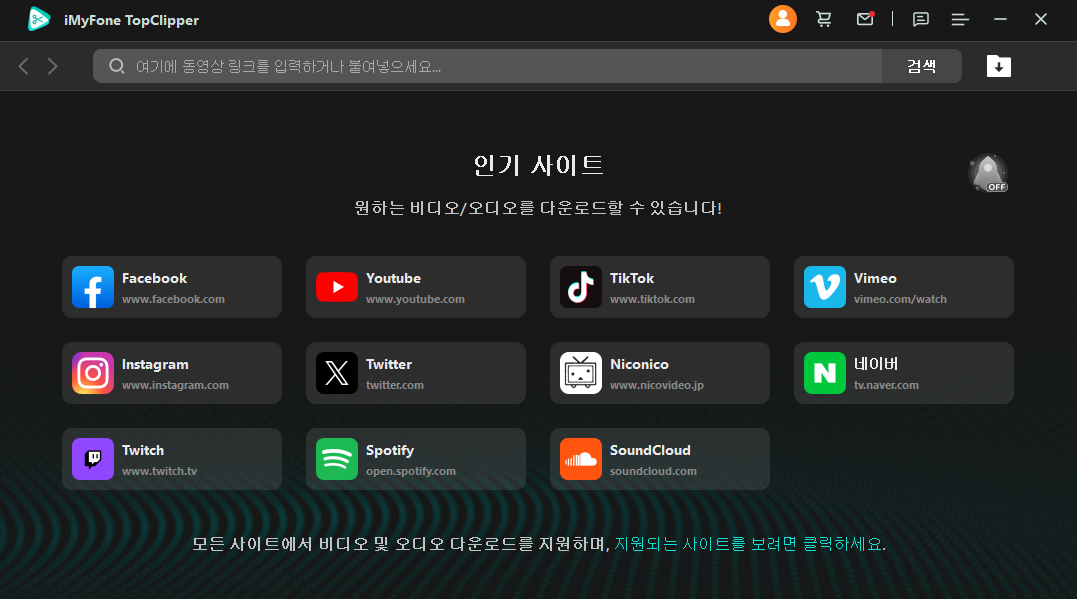Toggle the rocket boost OFF switch

(x=988, y=173)
